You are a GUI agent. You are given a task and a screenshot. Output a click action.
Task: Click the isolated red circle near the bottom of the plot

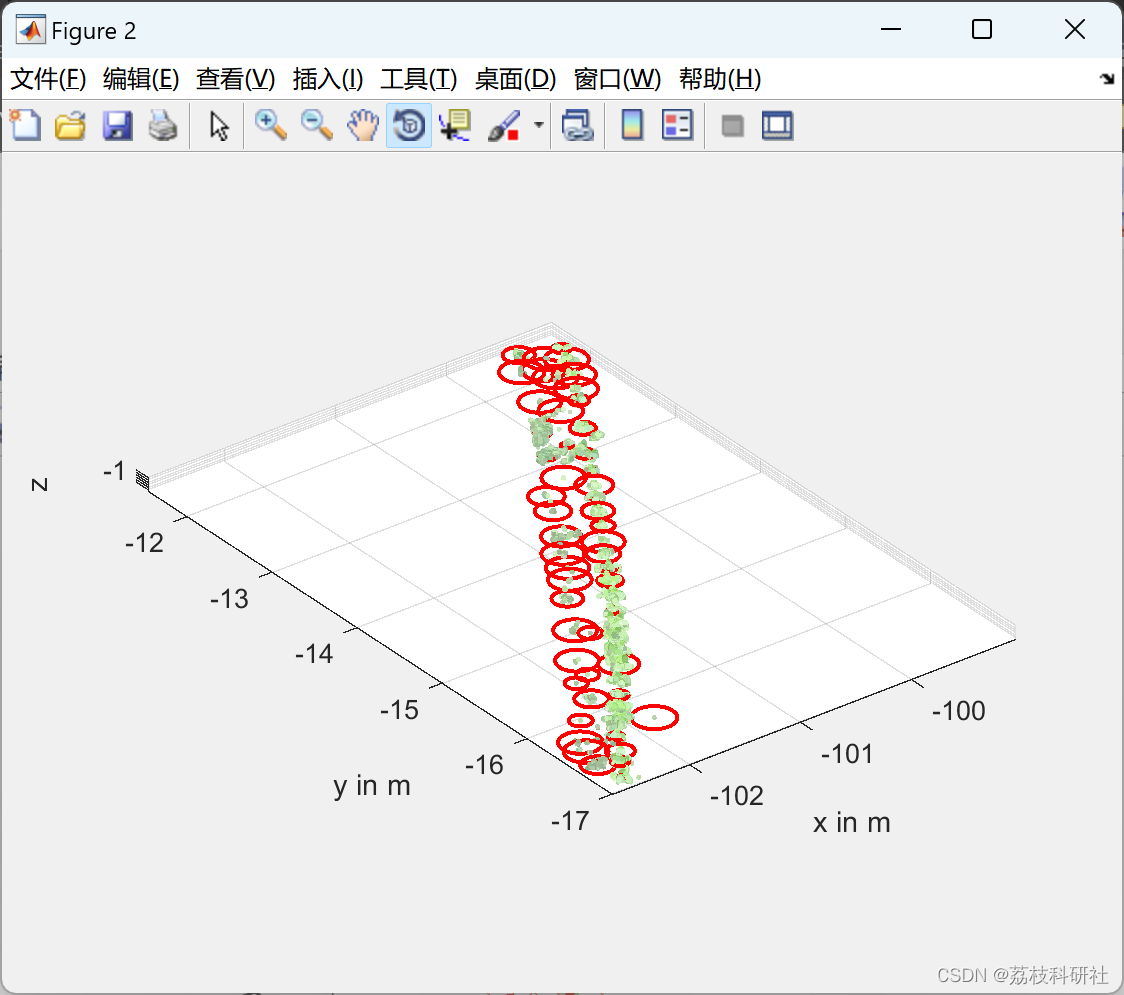655,717
